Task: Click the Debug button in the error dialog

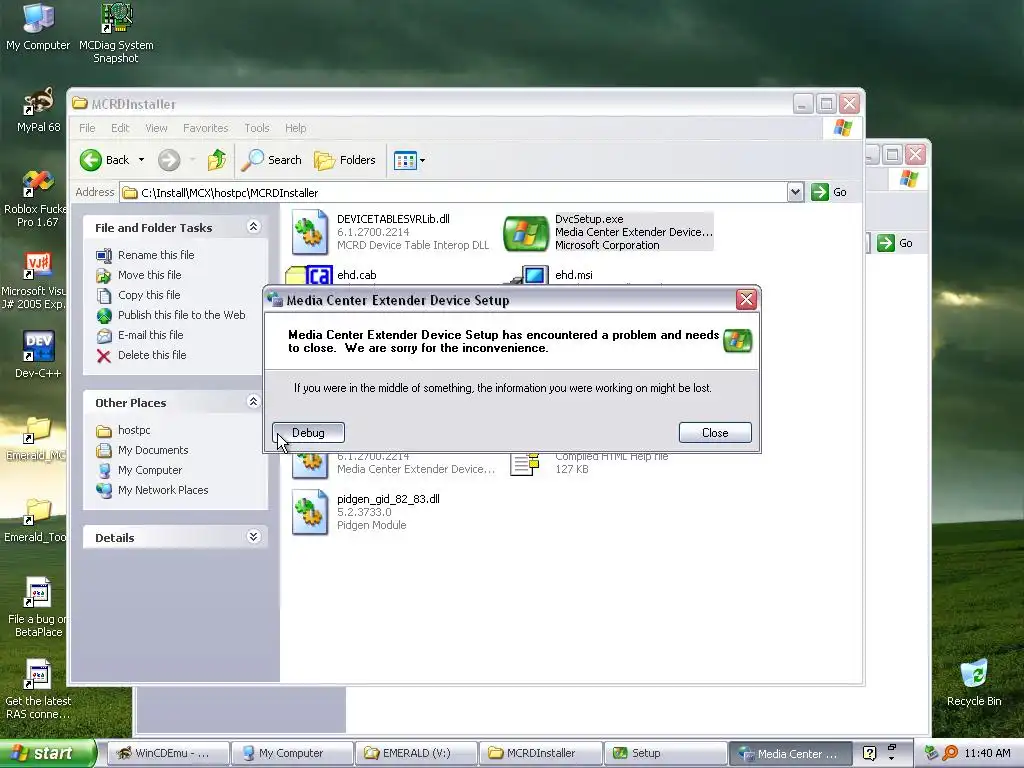Action: [x=308, y=432]
